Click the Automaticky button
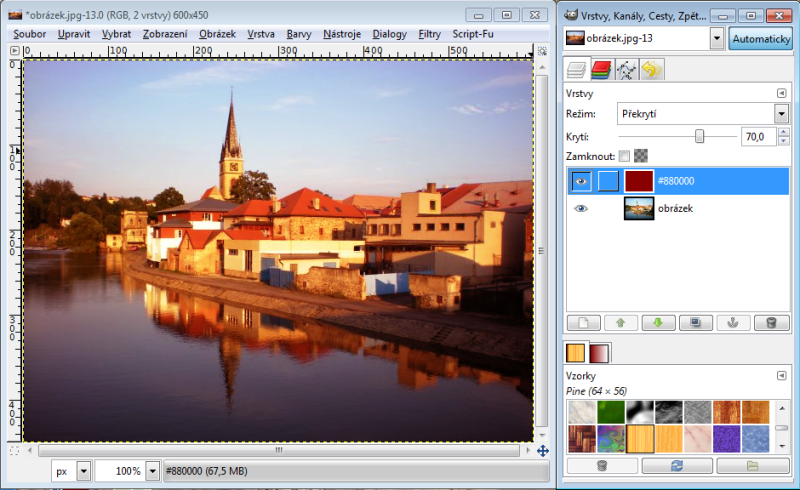800x490 pixels. click(760, 38)
